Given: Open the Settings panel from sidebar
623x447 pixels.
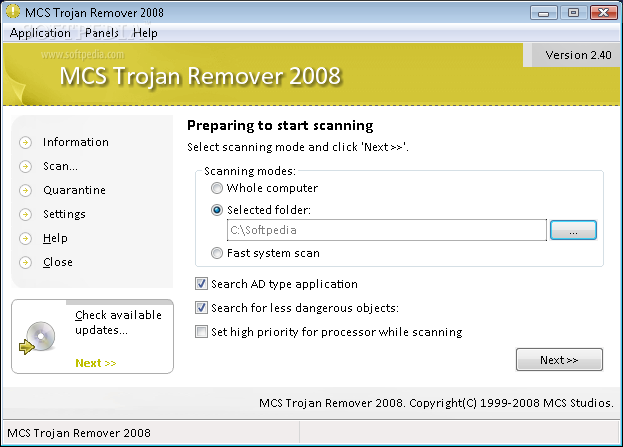Looking at the screenshot, I should [x=64, y=214].
